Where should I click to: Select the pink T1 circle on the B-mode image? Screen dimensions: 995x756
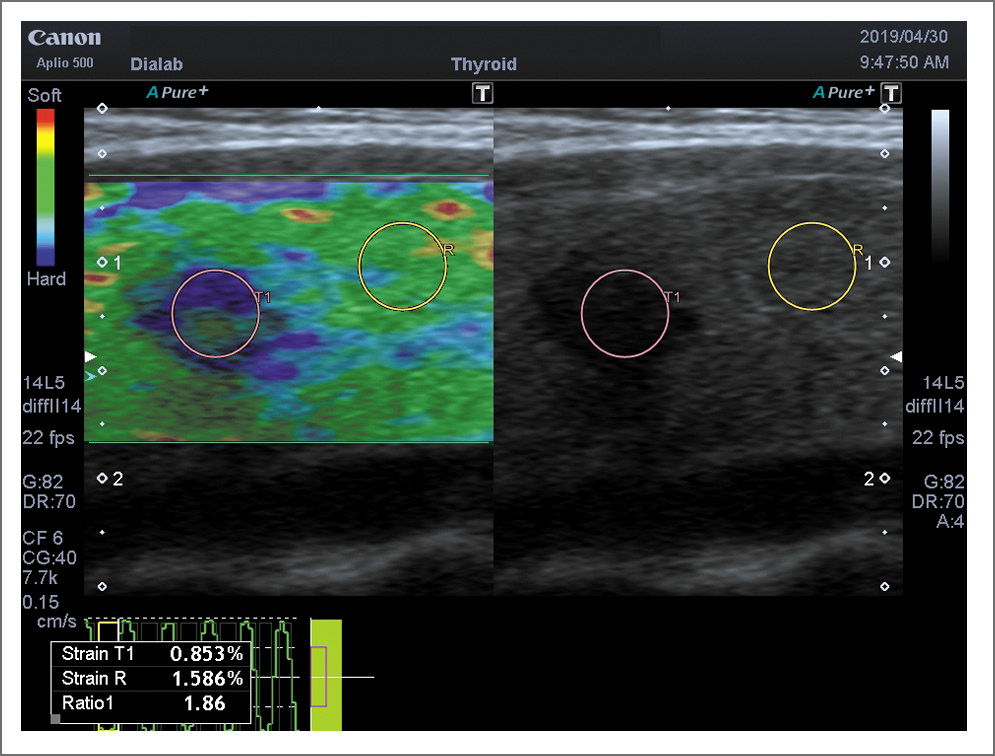[625, 313]
